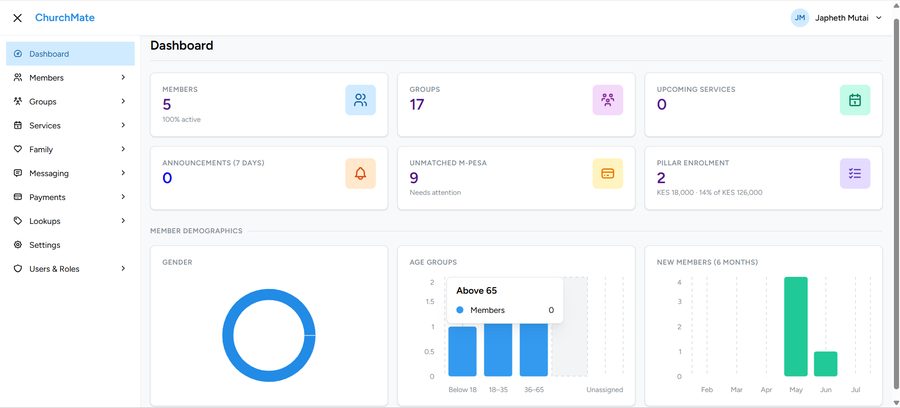Open the Pillar Enrolment value 2
This screenshot has width=900, height=408.
click(661, 178)
